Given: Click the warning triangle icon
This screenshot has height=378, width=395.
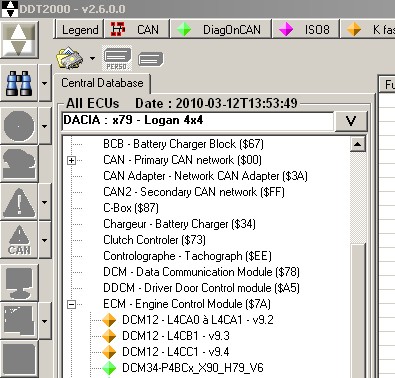Looking at the screenshot, I should click(19, 202).
